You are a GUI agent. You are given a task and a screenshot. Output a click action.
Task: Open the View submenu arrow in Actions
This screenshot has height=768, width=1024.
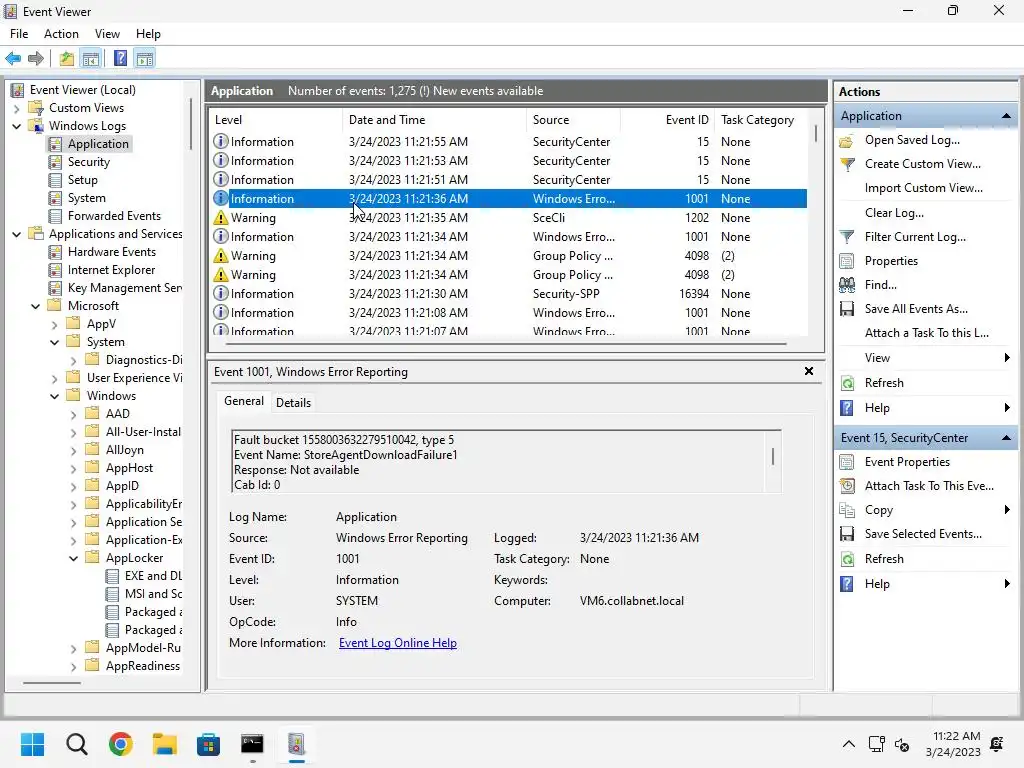[x=1006, y=358]
